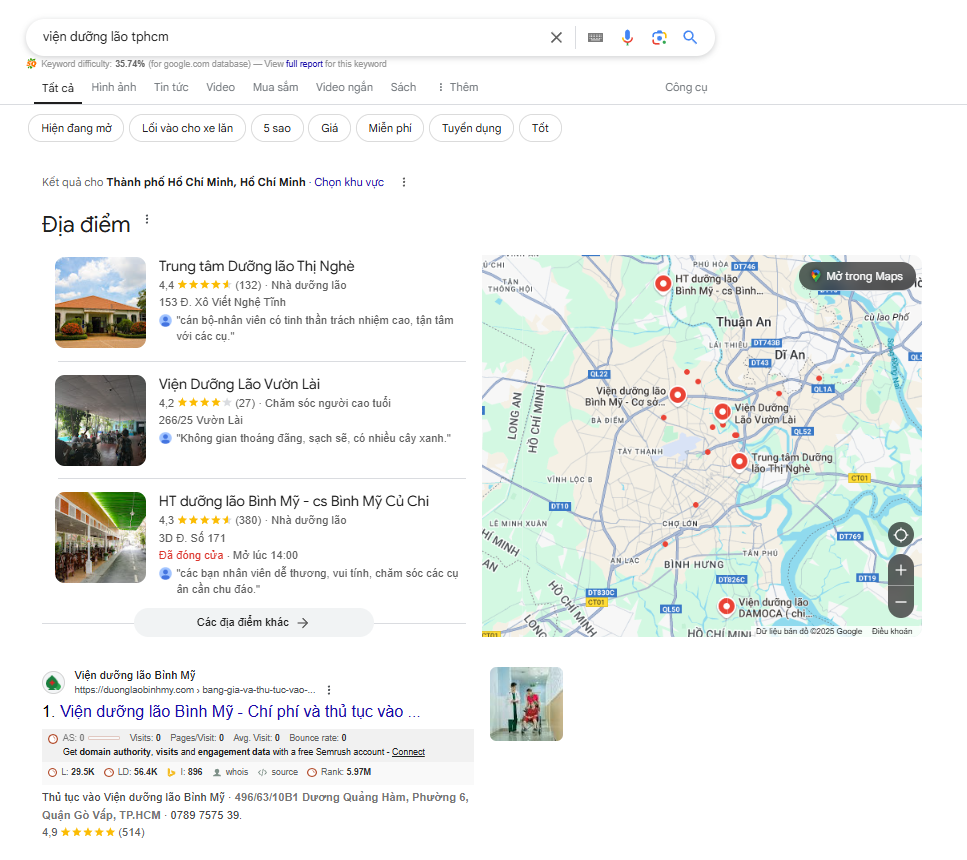Switch to the Tất cả tab
967x860 pixels.
58,88
